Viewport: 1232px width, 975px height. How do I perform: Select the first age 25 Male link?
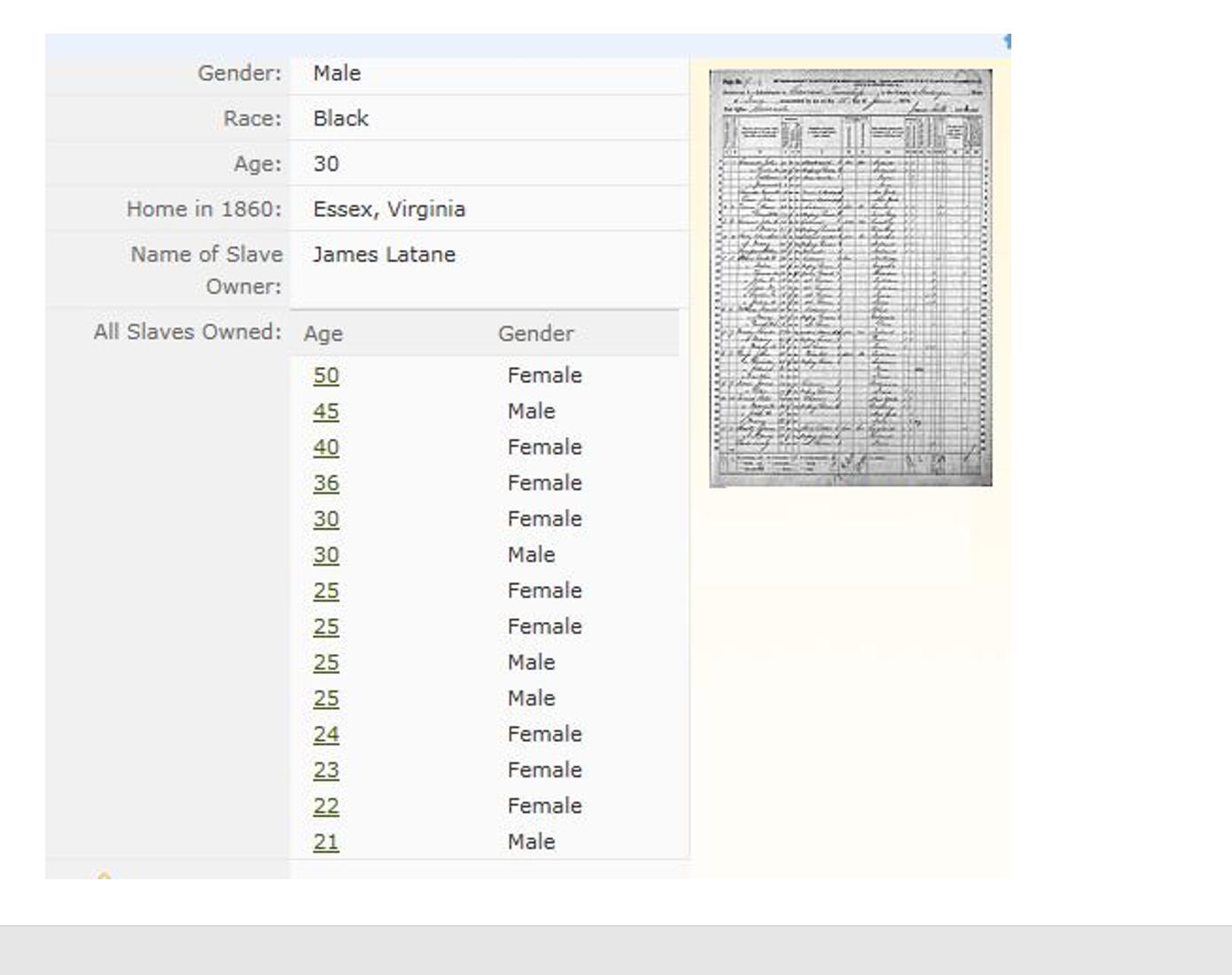[326, 663]
